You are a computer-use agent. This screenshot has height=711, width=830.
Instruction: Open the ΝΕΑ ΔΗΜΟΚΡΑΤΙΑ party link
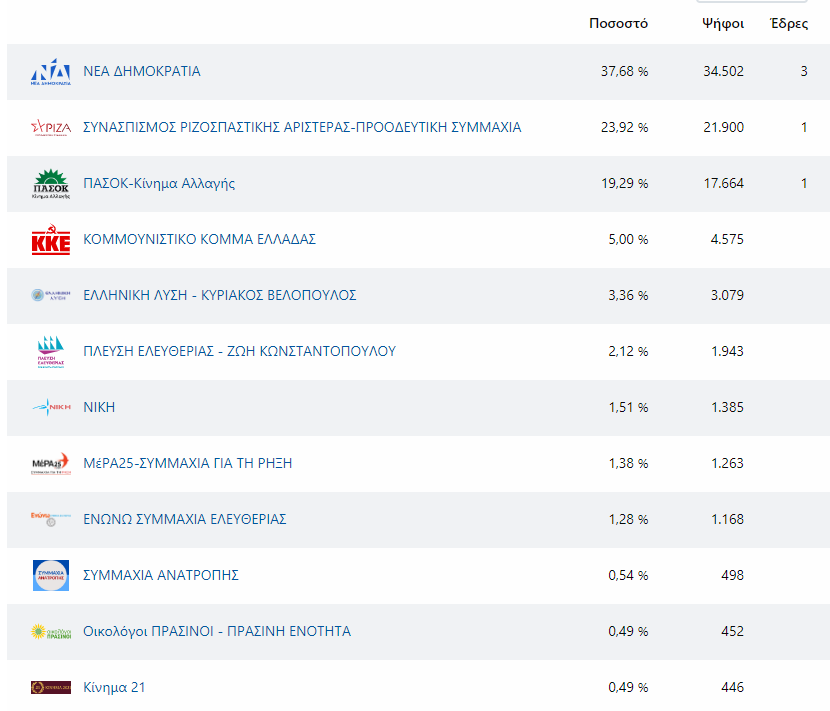click(141, 72)
